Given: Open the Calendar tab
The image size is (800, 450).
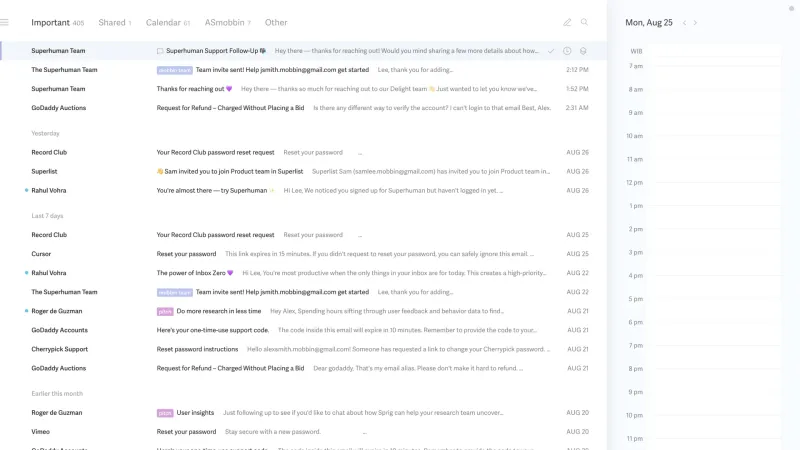Looking at the screenshot, I should point(168,22).
